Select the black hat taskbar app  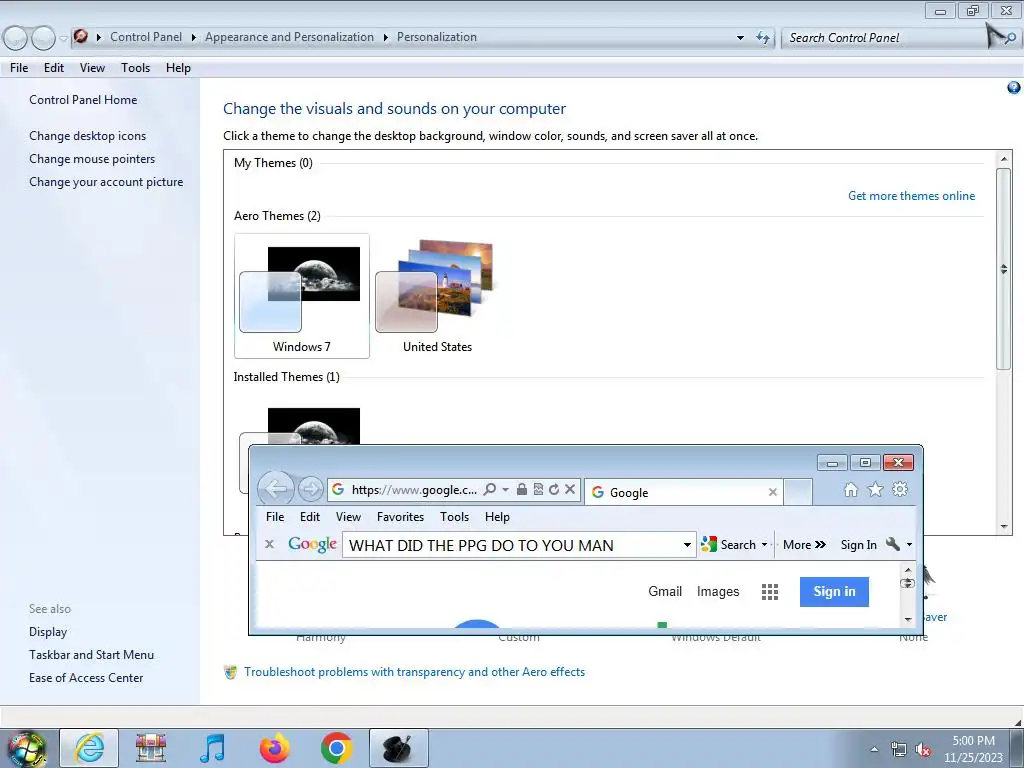point(398,748)
